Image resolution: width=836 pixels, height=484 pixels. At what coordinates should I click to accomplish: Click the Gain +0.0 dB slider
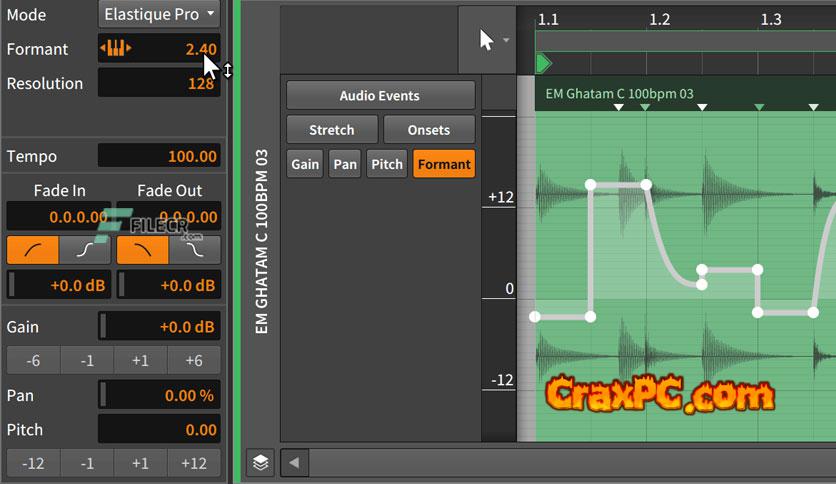pyautogui.click(x=159, y=326)
